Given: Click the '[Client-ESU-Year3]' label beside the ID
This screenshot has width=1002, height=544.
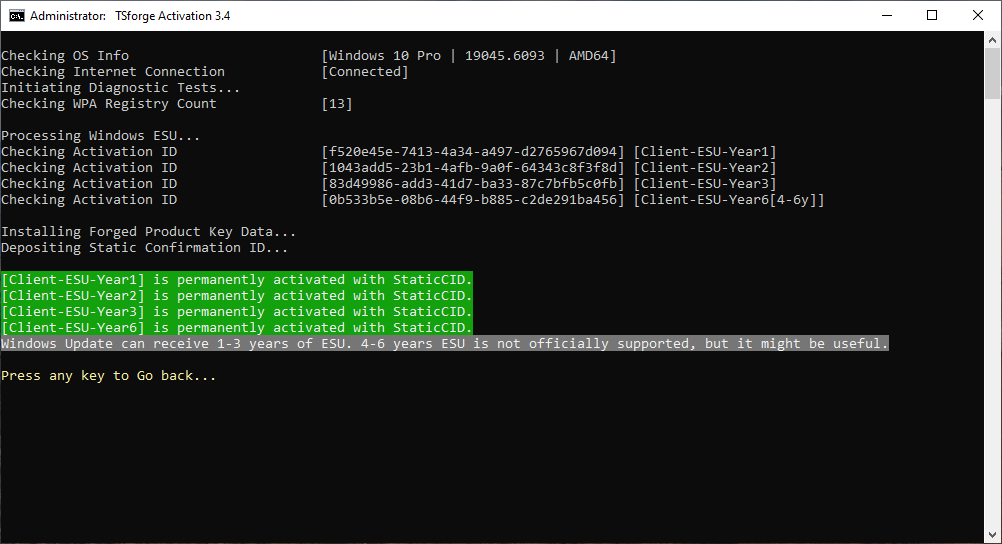Looking at the screenshot, I should point(705,183).
